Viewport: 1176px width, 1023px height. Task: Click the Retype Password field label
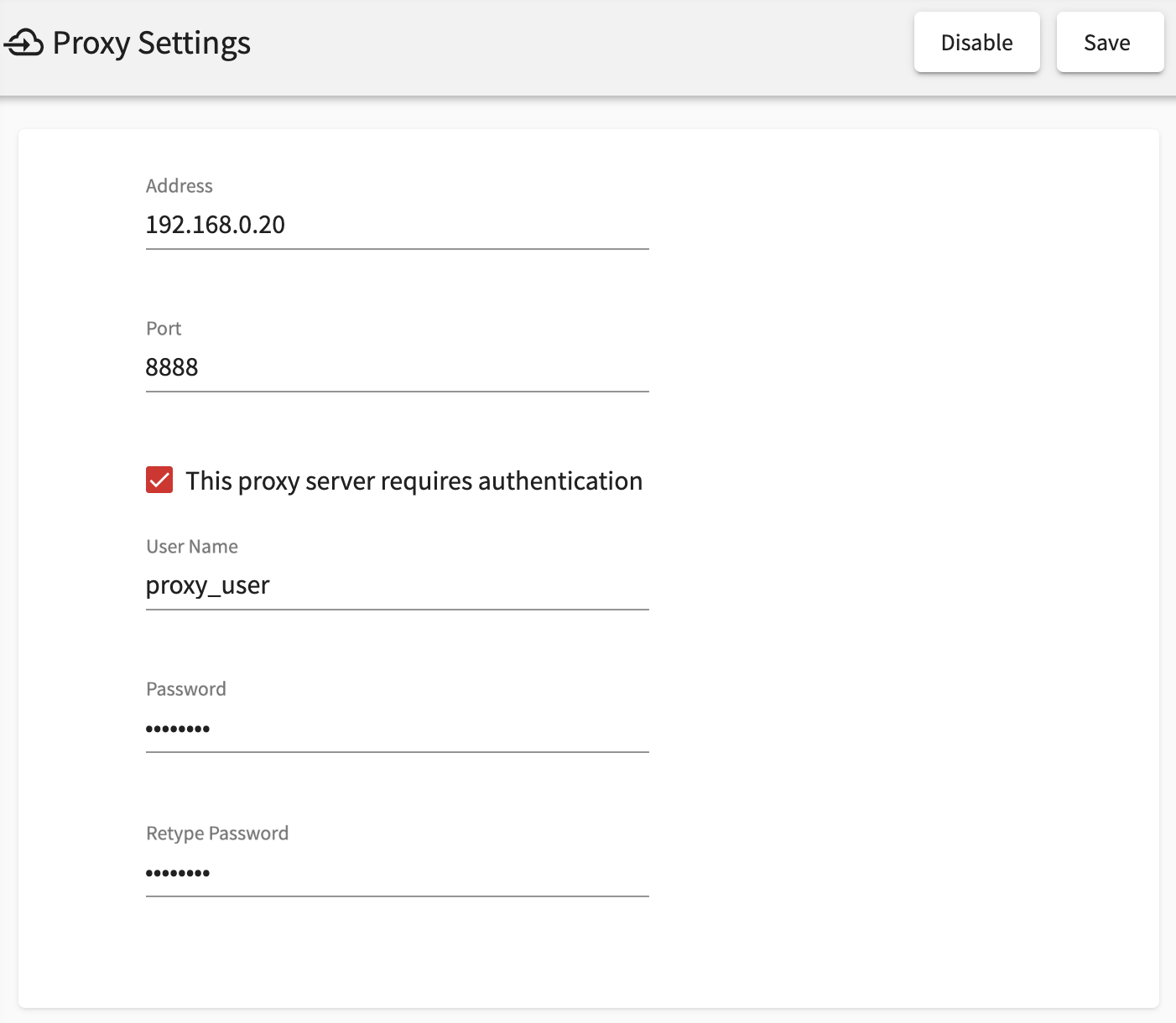pyautogui.click(x=217, y=833)
